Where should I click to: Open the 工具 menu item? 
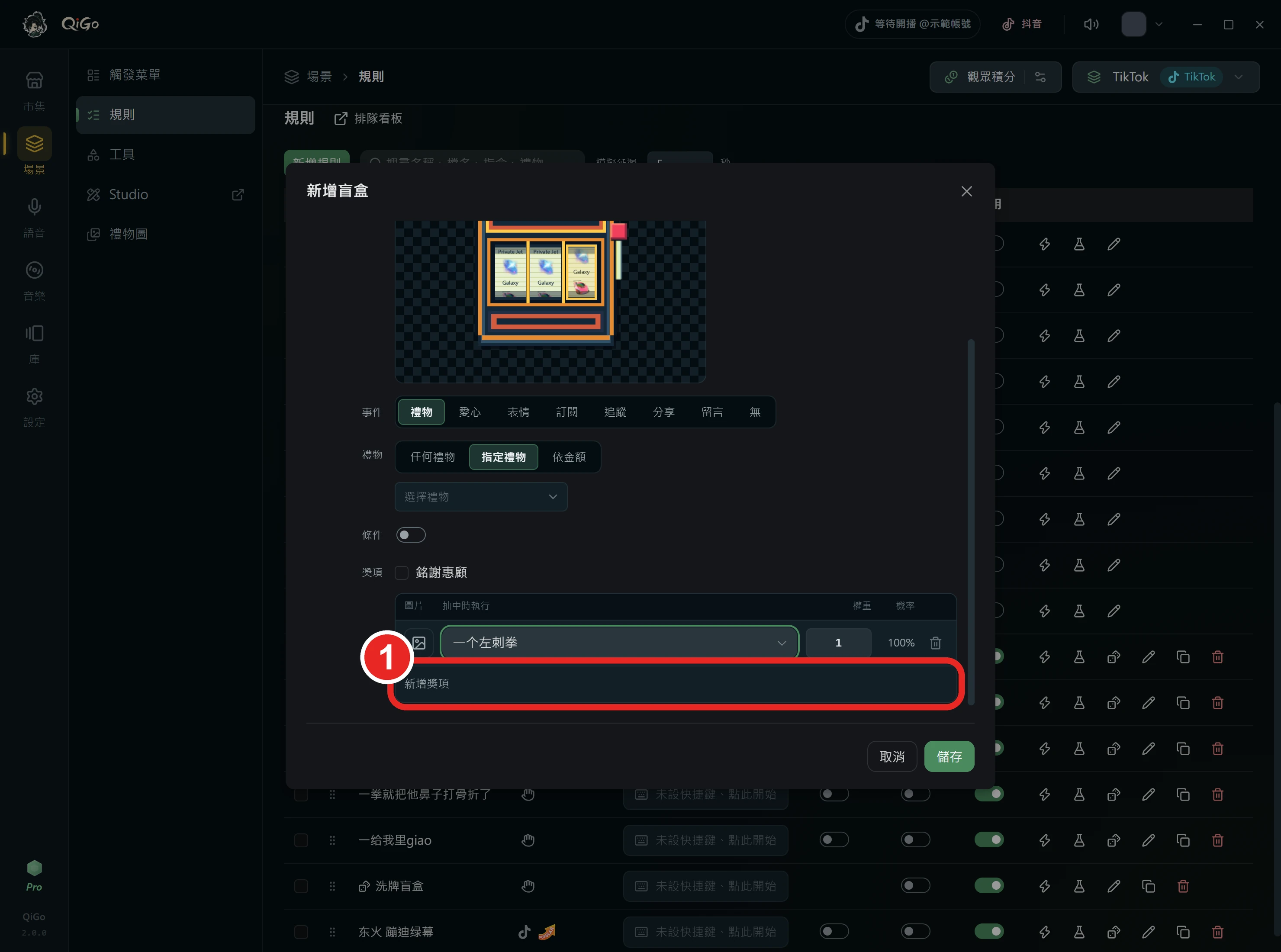coord(165,154)
